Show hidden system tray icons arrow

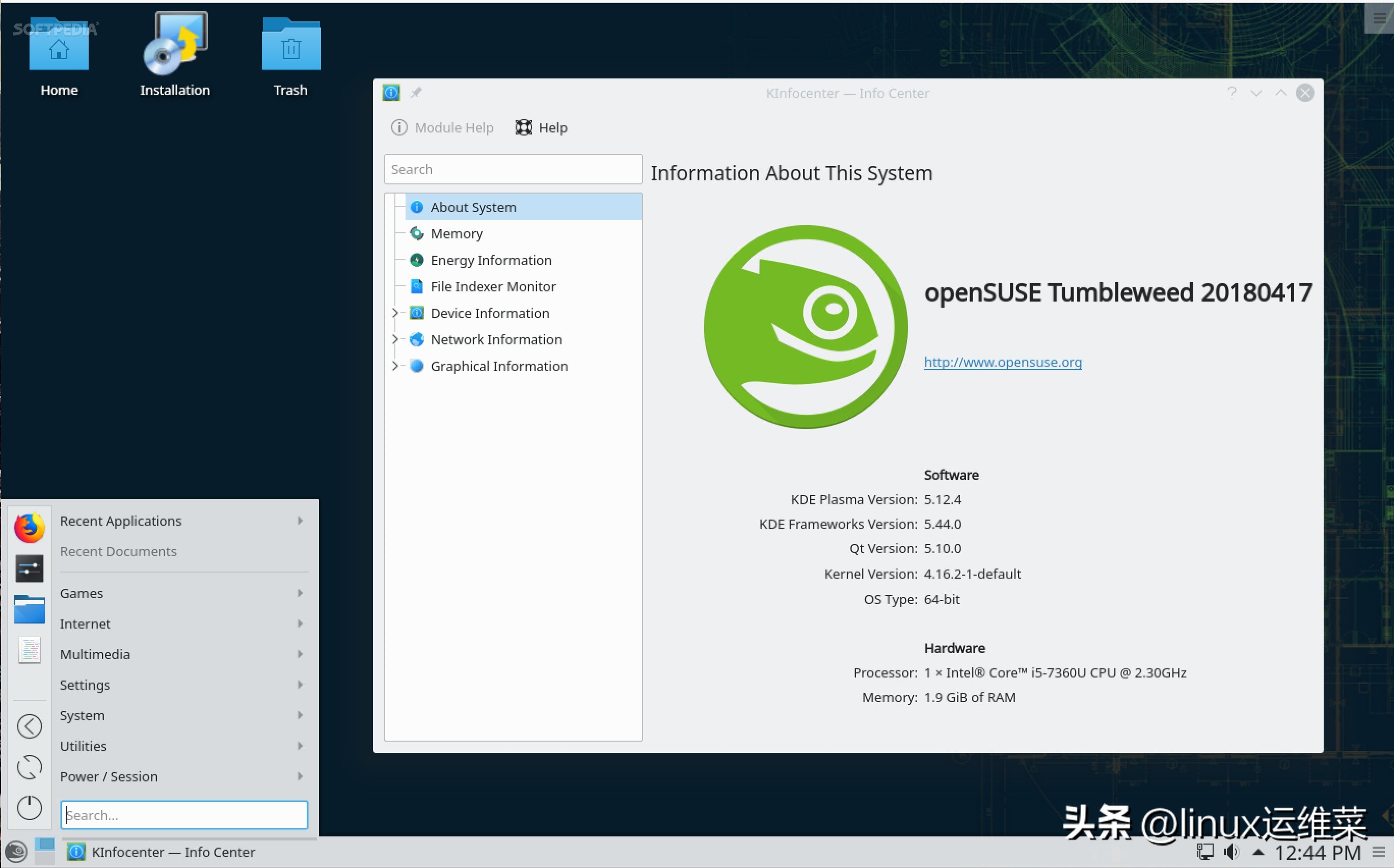1258,852
